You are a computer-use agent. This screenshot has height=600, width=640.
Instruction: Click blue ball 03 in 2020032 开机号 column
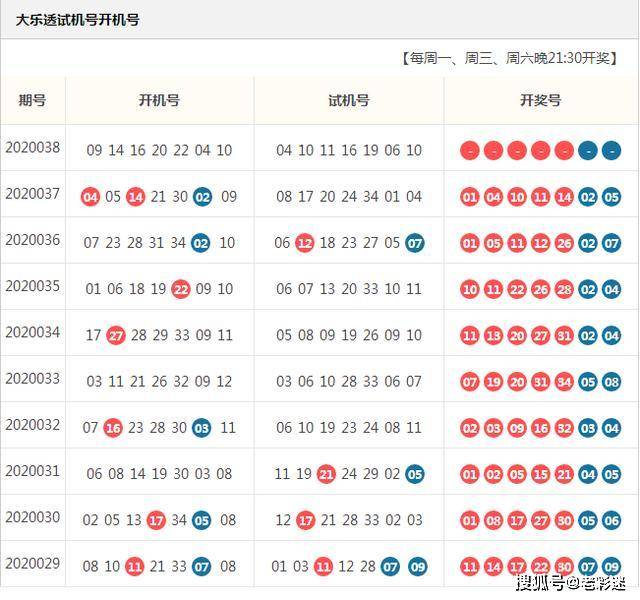202,428
